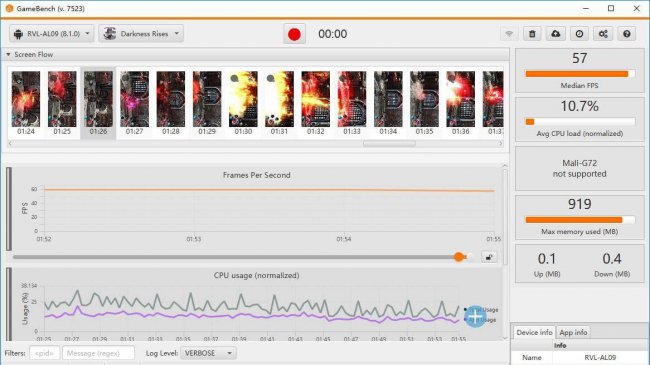
Task: Select the 01:25 screenshot thumbnail
Action: [62, 103]
